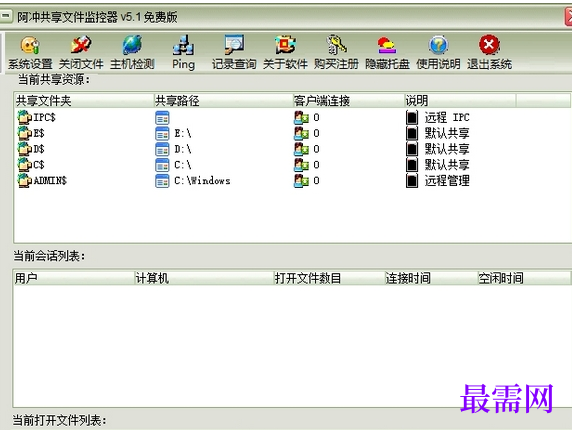Sort sessions by 打开文件数目 column
Viewport: 572px width, 430px height.
[329, 278]
